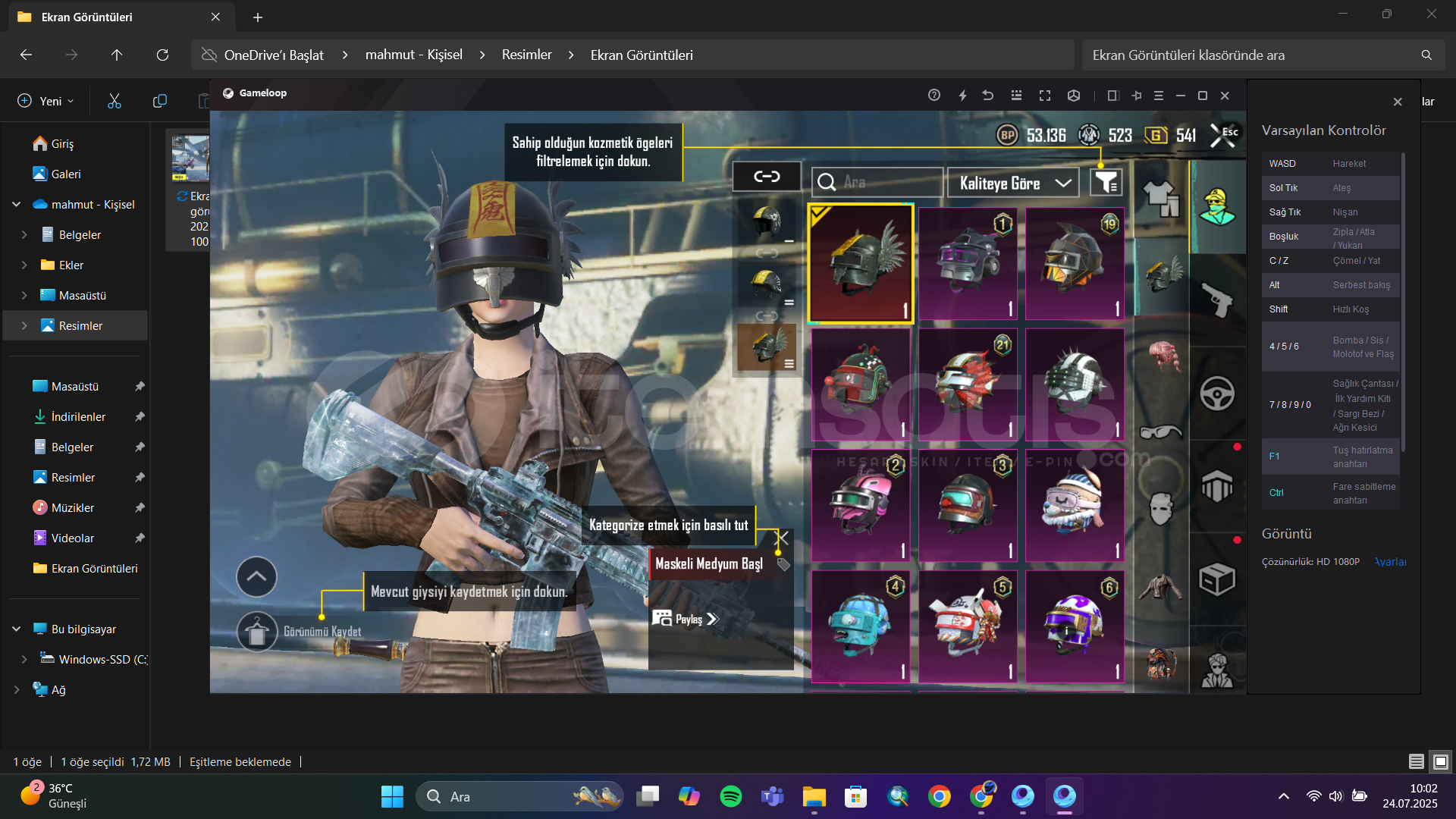Toggle Gameloop fullscreen icon

(x=1045, y=96)
